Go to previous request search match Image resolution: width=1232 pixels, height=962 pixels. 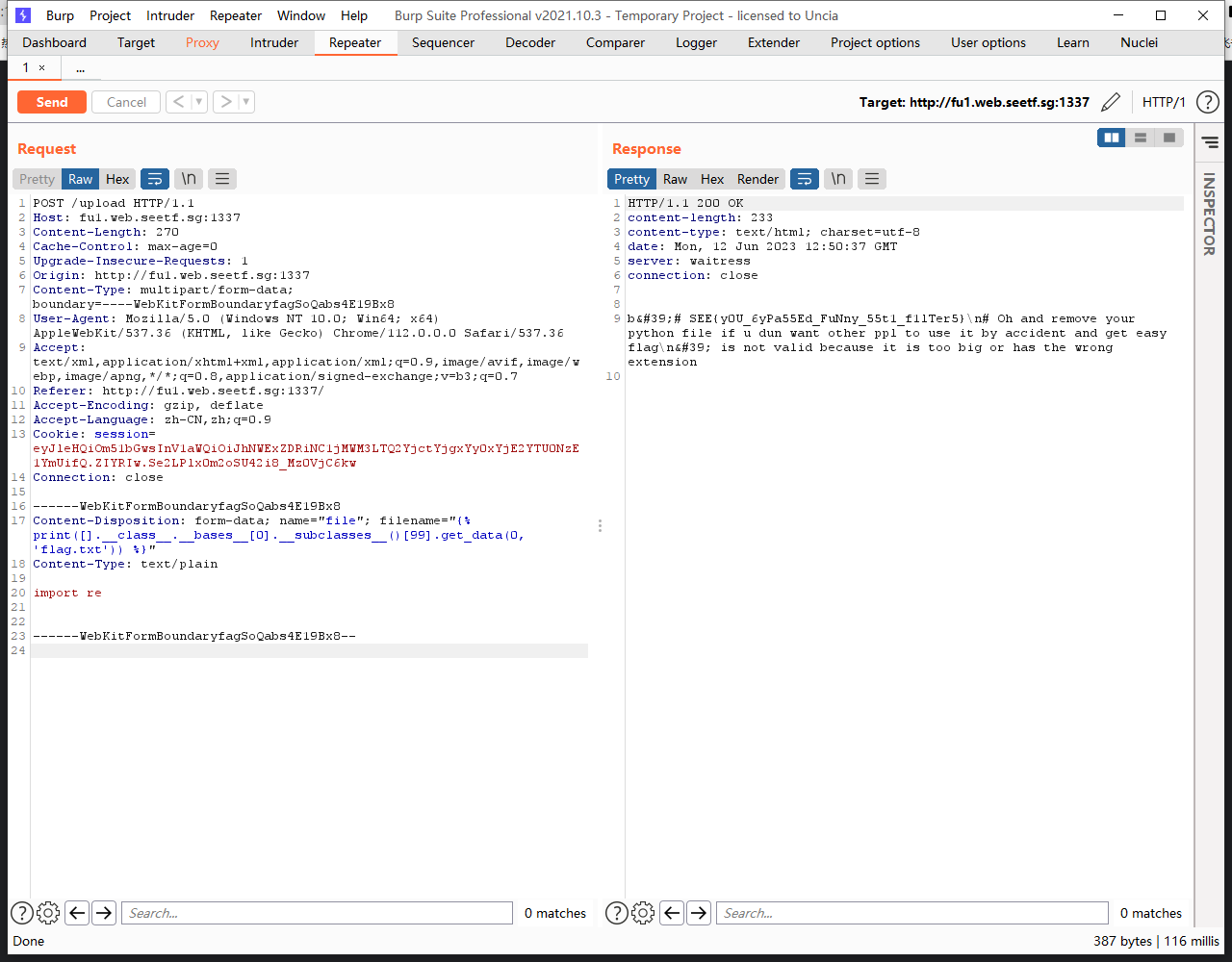click(x=77, y=913)
